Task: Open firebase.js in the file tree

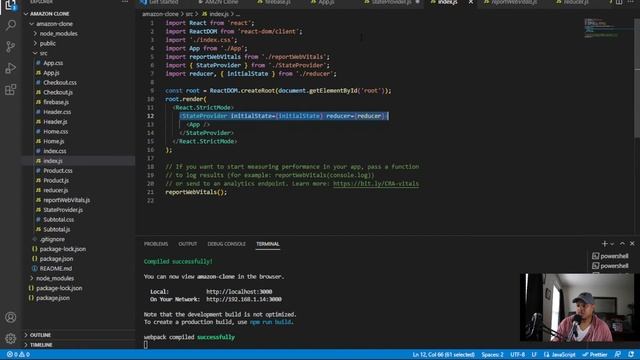Action: coord(56,102)
